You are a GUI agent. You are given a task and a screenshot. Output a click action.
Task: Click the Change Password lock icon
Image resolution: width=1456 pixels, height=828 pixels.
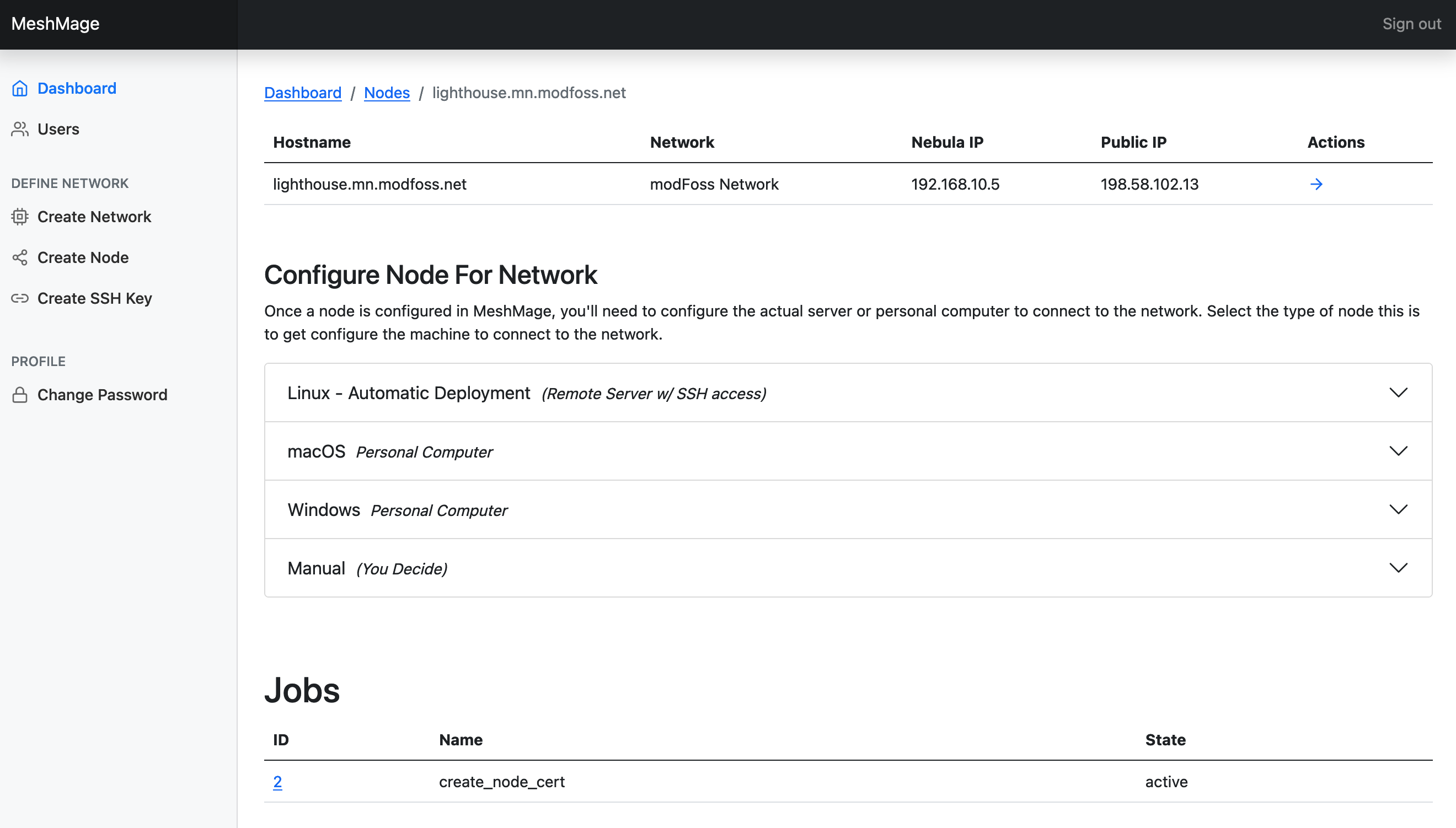click(x=19, y=394)
